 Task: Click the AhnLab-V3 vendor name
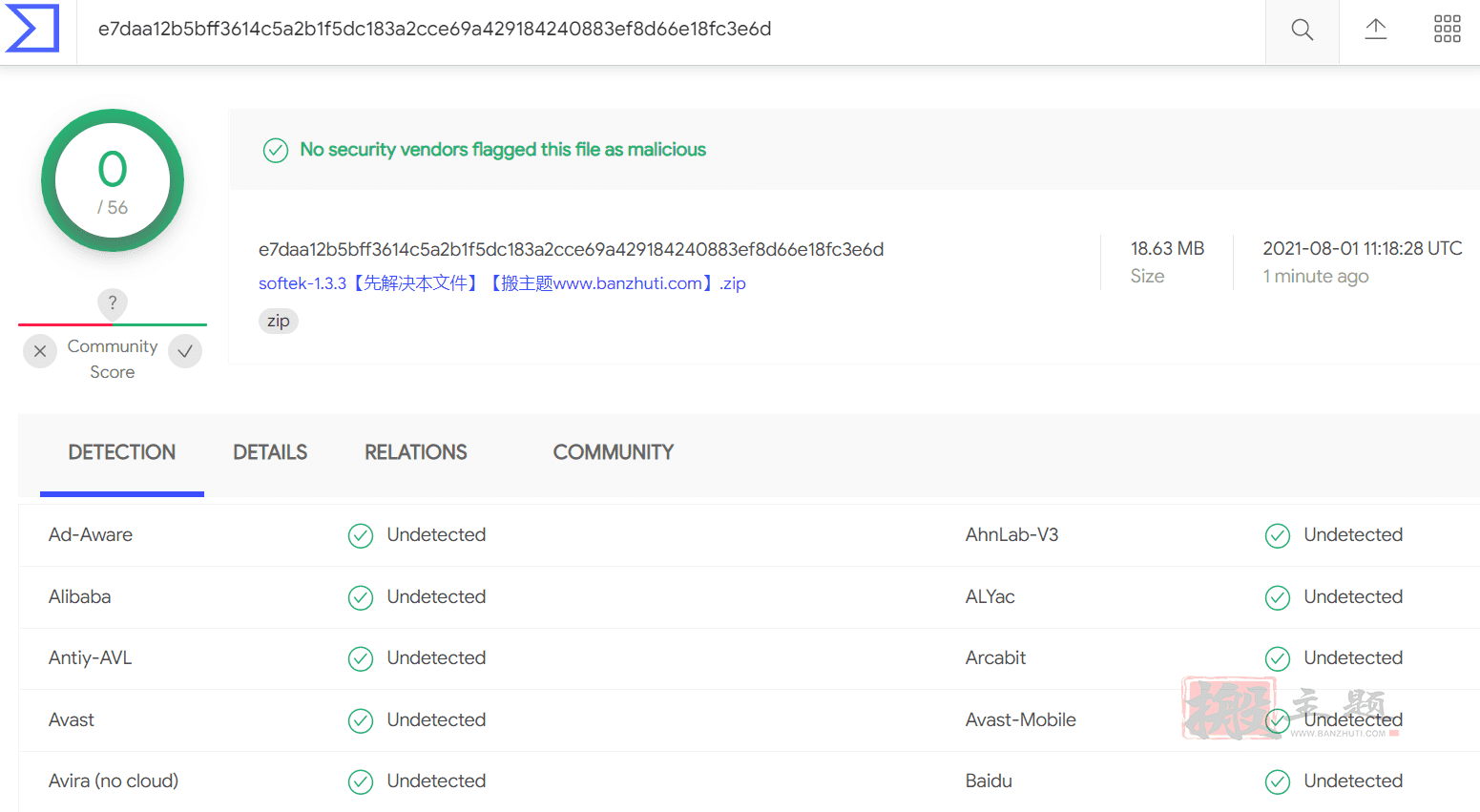pyautogui.click(x=1011, y=535)
